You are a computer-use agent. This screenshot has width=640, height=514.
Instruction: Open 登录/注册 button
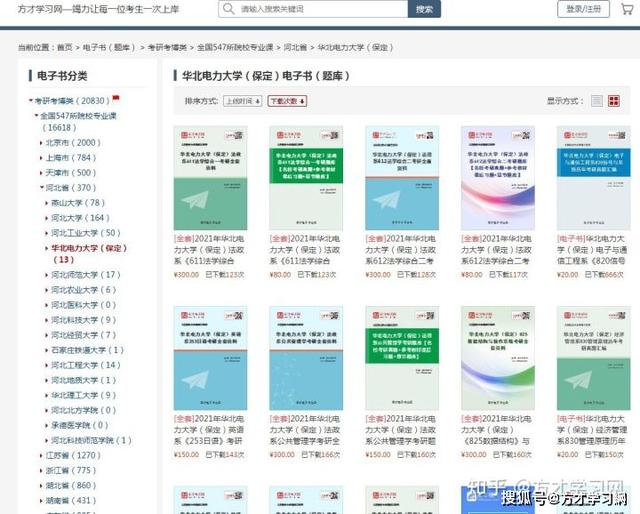(583, 9)
